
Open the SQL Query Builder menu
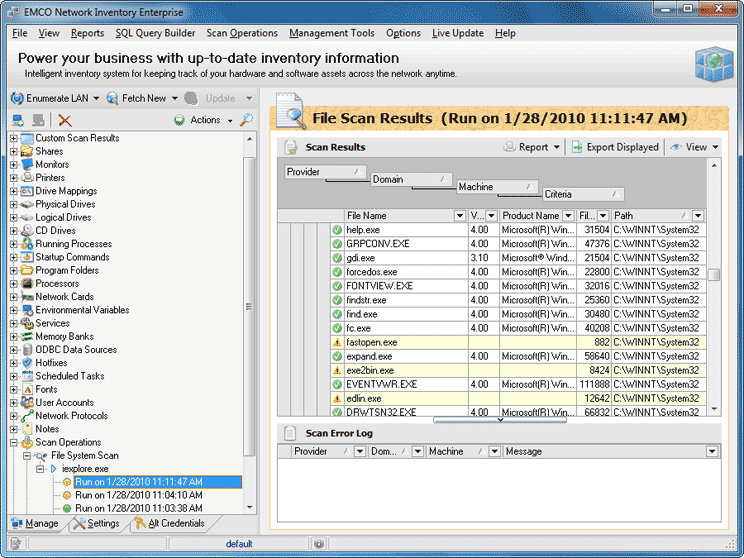(155, 33)
